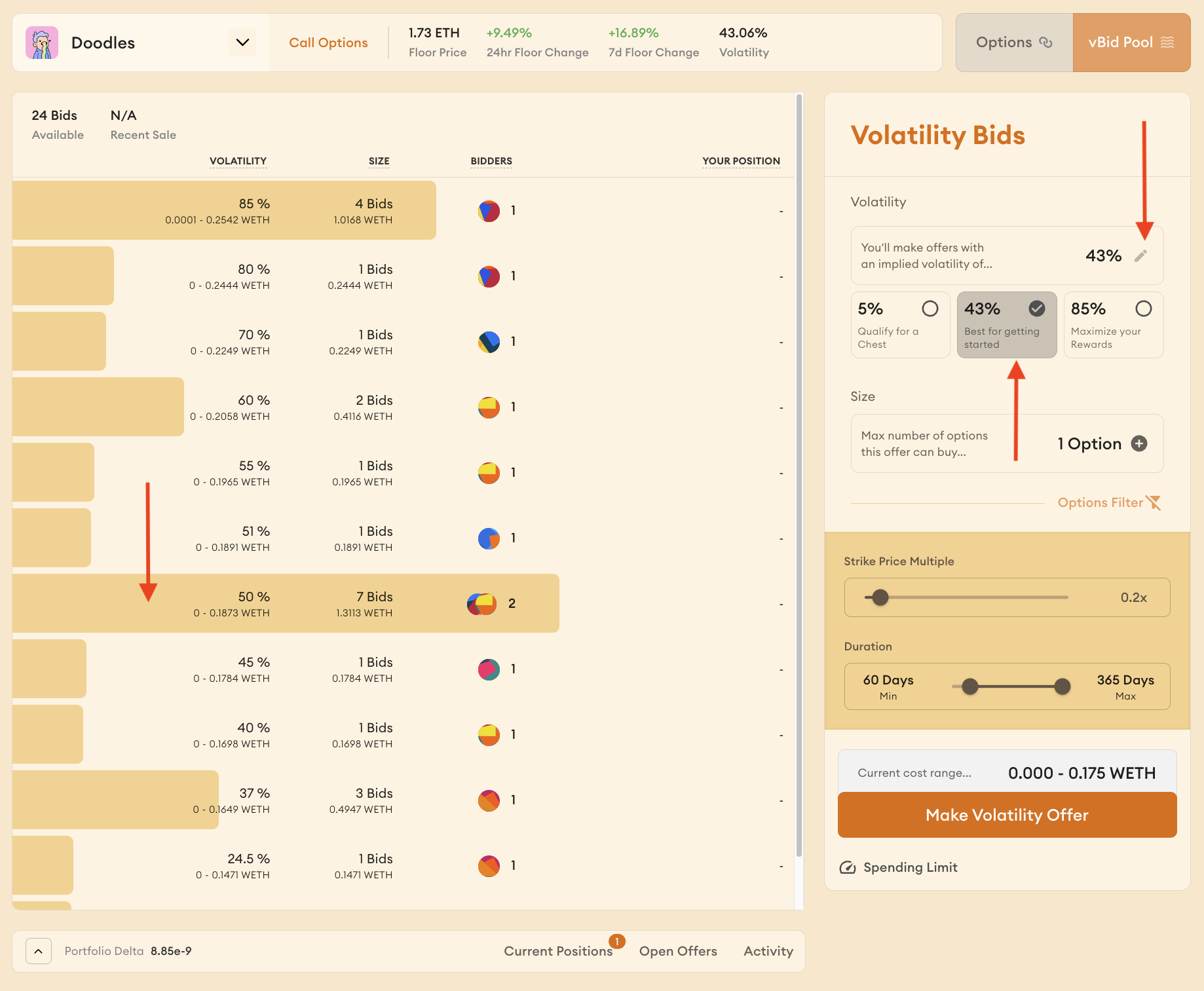Image resolution: width=1204 pixels, height=991 pixels.
Task: Click Make Volatility Offer button
Action: [x=1007, y=815]
